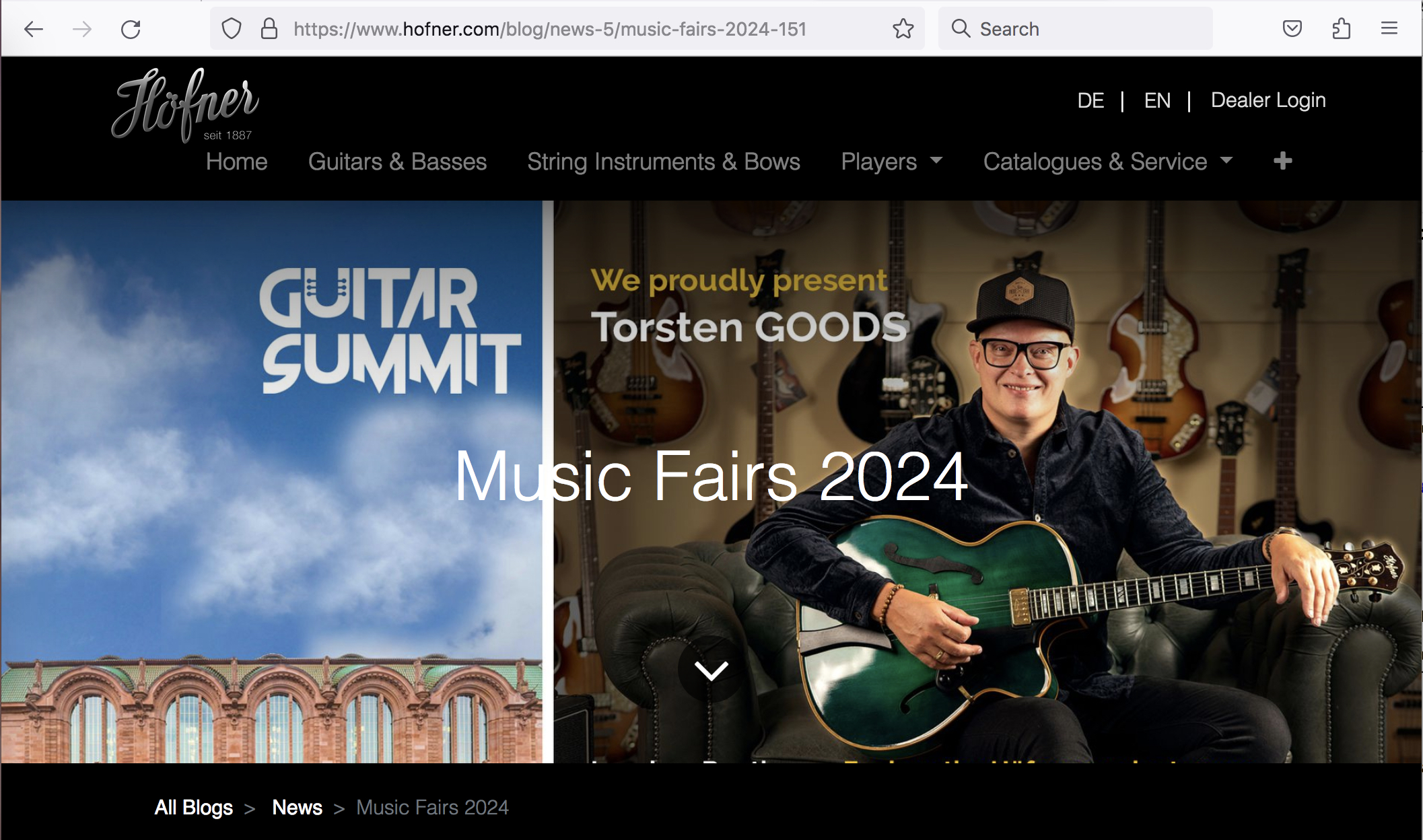Open the Firefox application menu
This screenshot has width=1423, height=840.
tap(1389, 29)
